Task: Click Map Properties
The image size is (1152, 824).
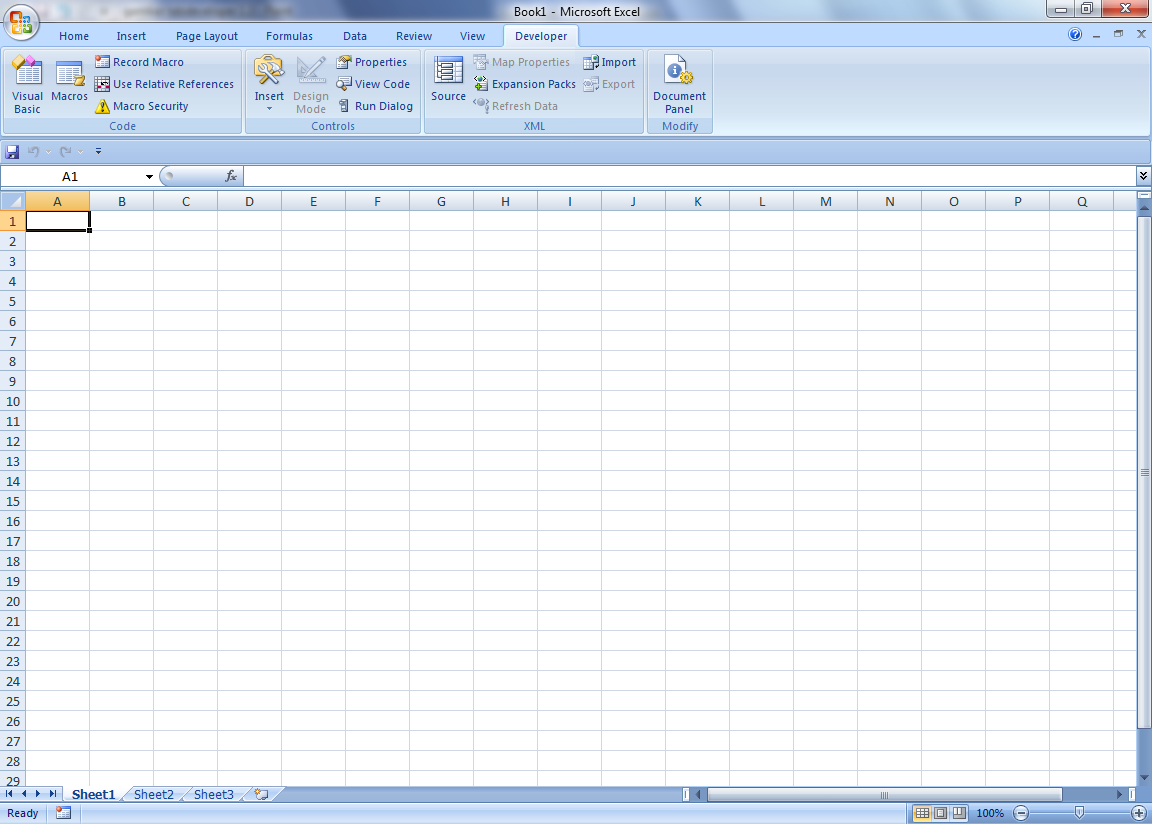Action: (x=522, y=62)
